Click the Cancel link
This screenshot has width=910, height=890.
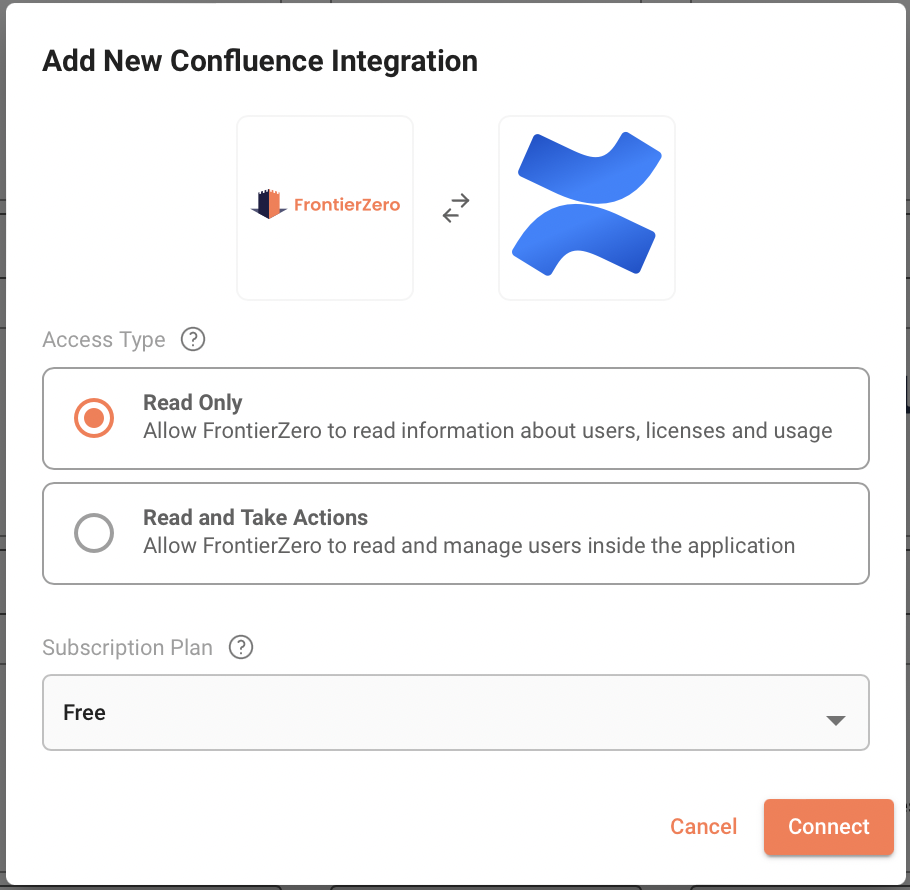pyautogui.click(x=703, y=827)
